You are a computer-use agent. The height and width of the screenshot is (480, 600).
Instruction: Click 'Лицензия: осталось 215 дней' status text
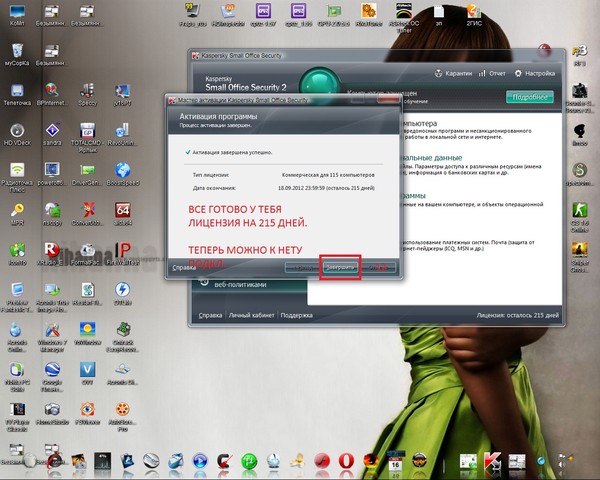(x=517, y=315)
